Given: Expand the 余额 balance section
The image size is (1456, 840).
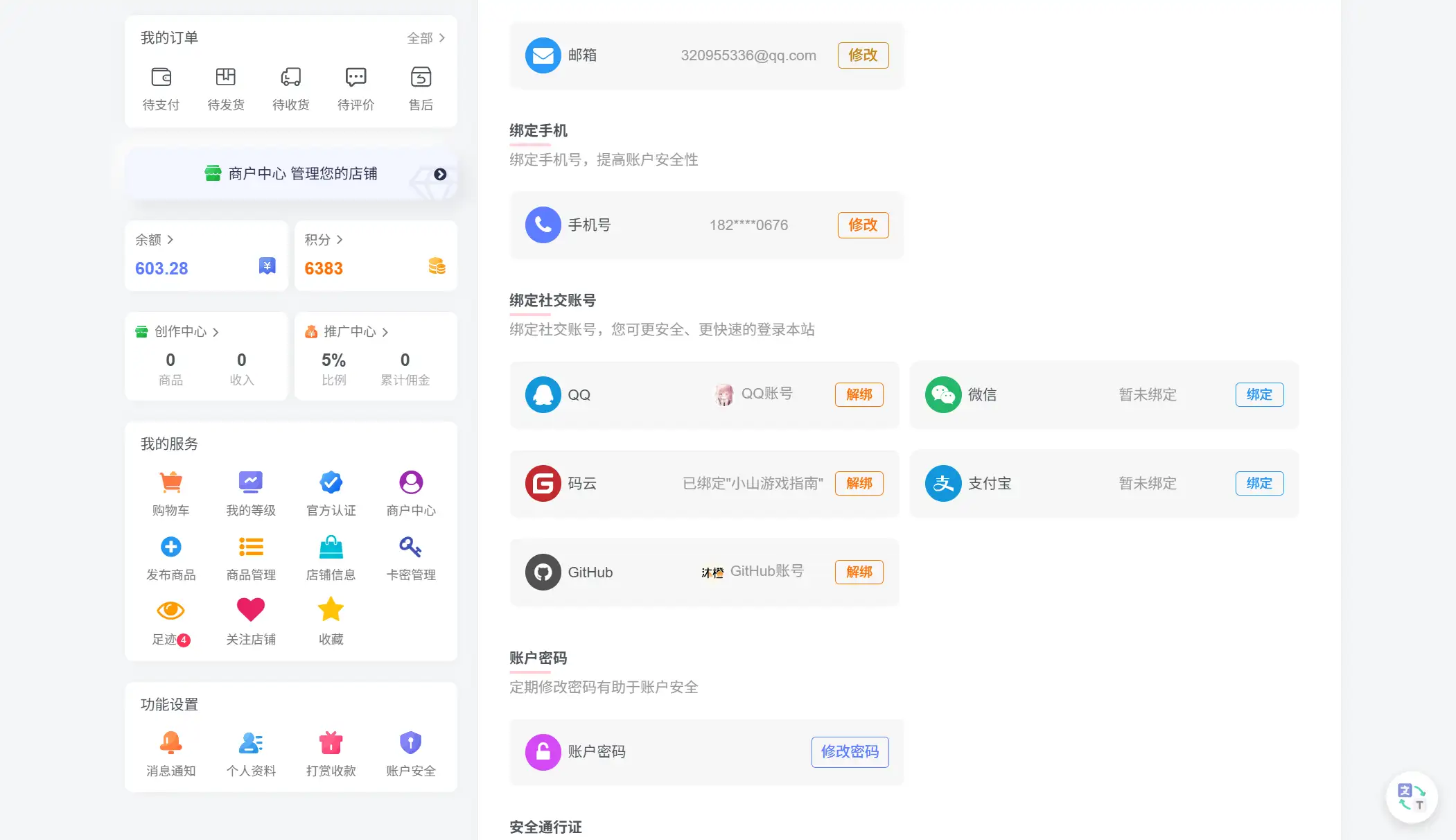Looking at the screenshot, I should 155,240.
